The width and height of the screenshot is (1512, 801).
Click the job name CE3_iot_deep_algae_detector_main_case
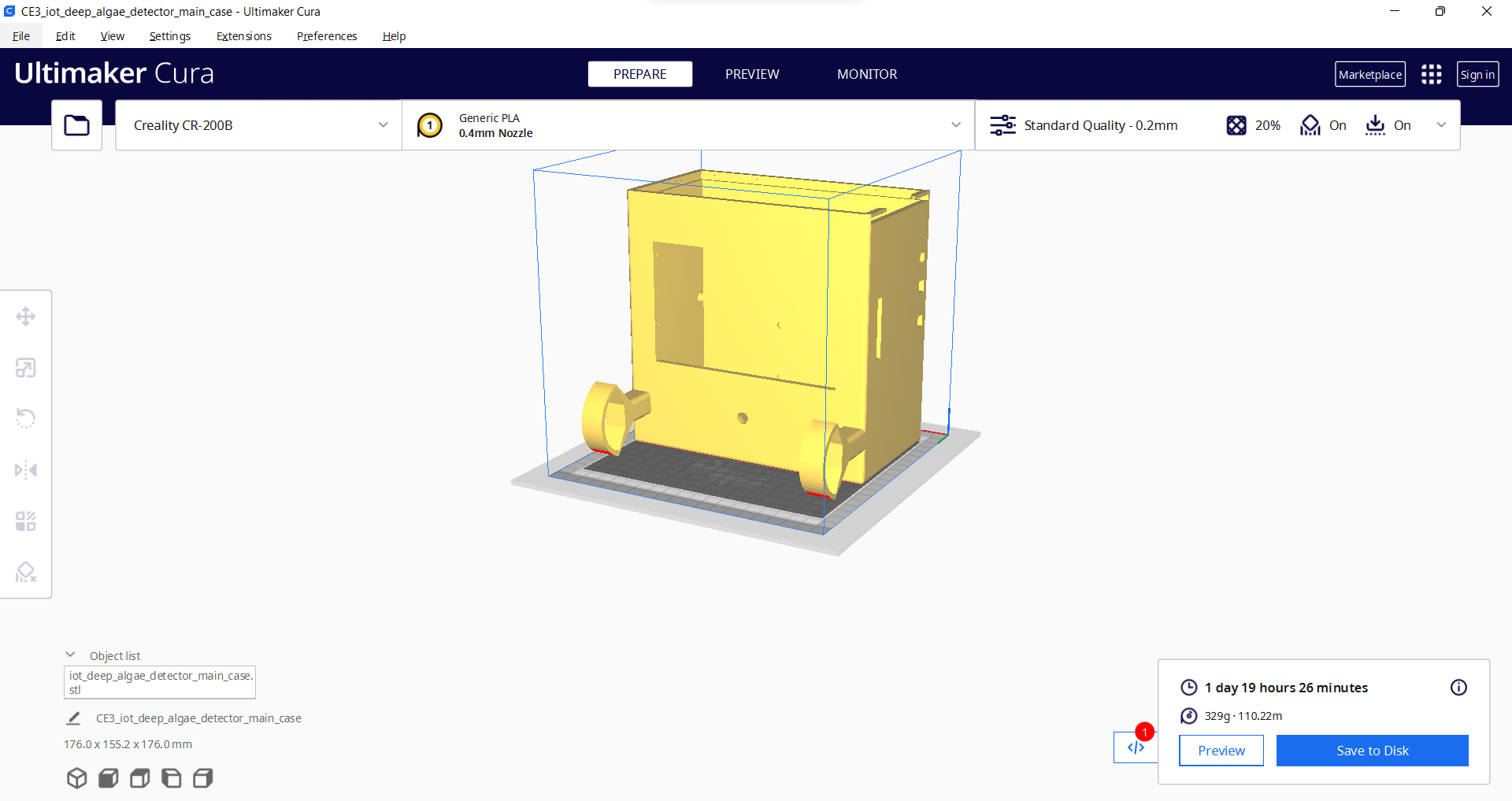pos(198,718)
